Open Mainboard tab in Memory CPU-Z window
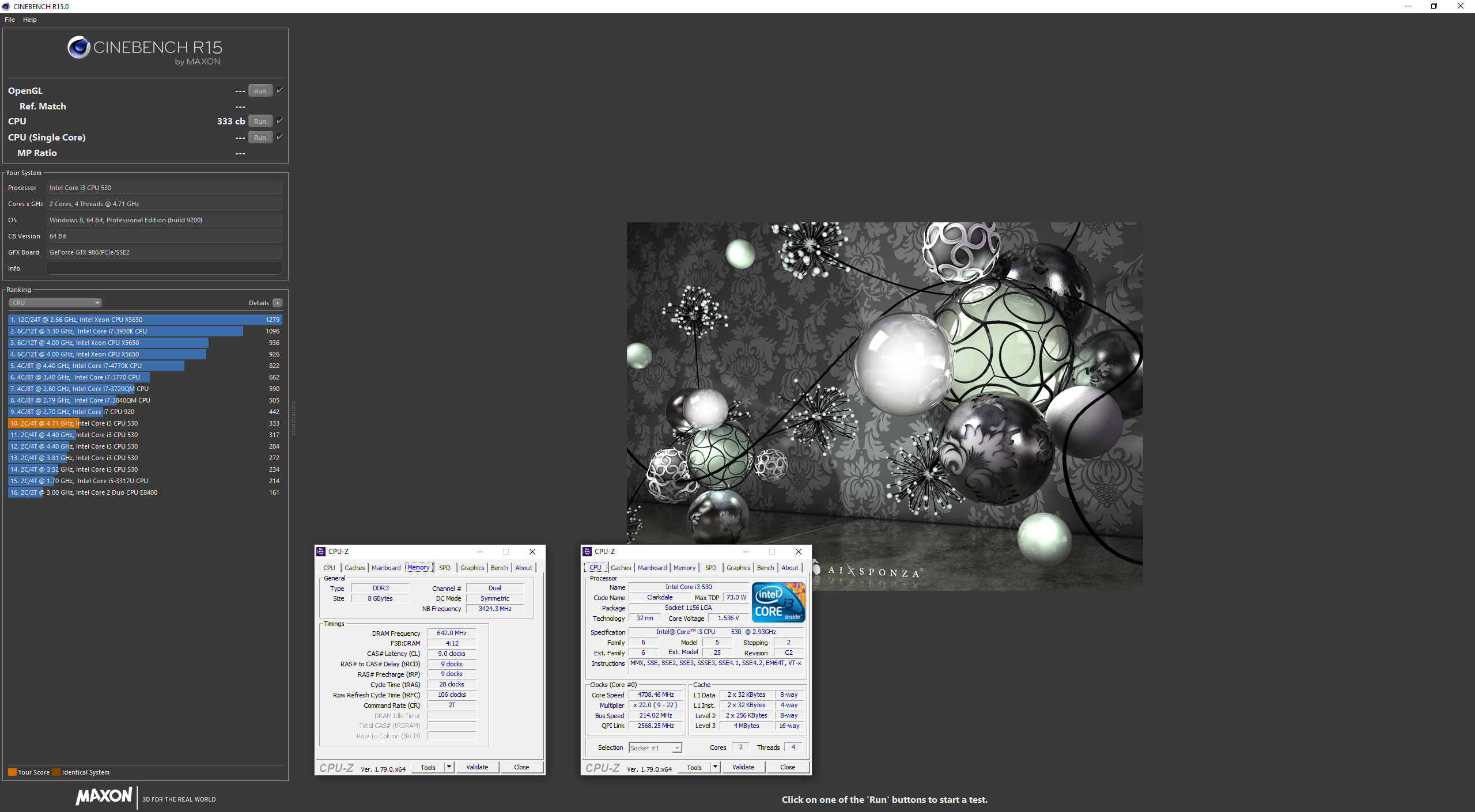1475x812 pixels. [386, 568]
